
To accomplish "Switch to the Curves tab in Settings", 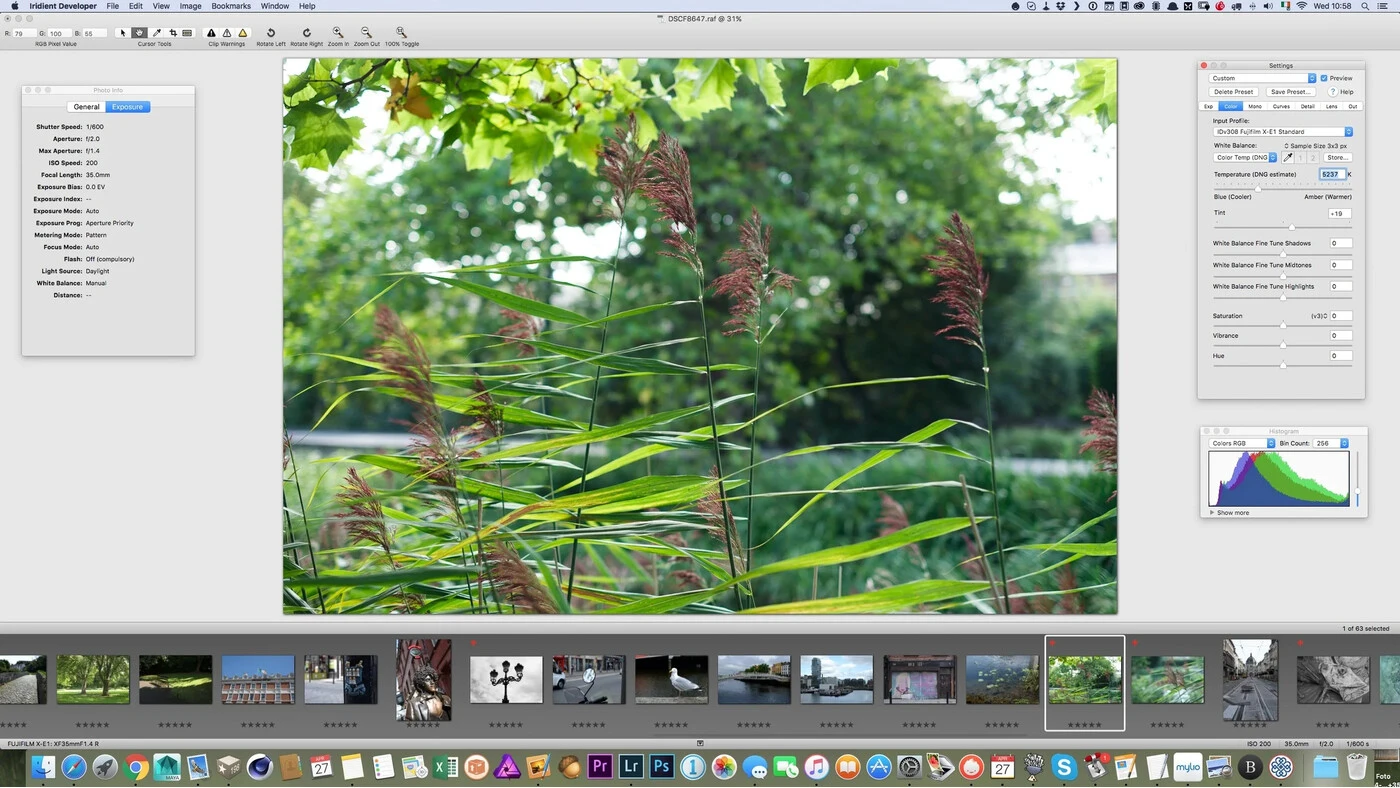I will [x=1281, y=106].
